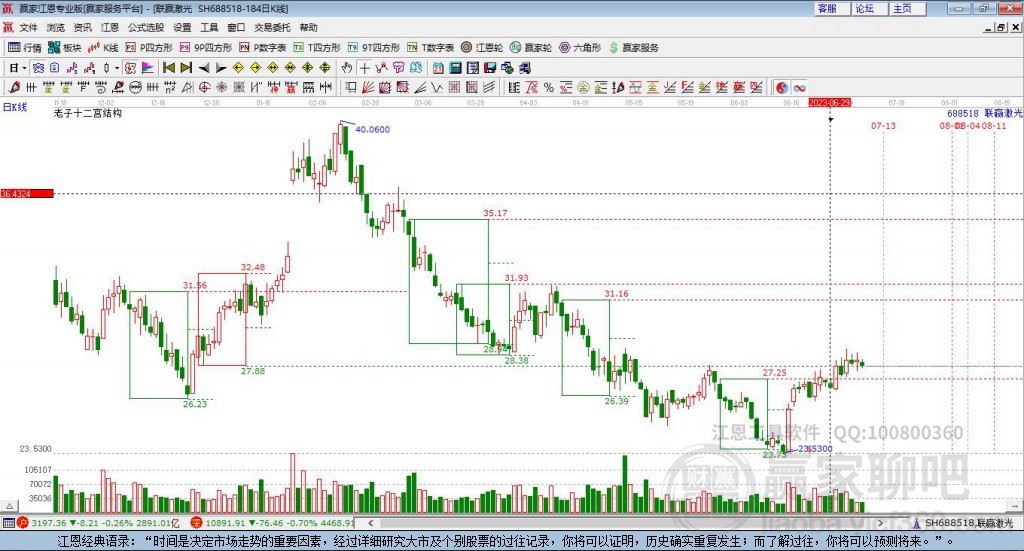The height and width of the screenshot is (551, 1024).
Task: Open the 公式选股 menu
Action: tap(146, 27)
